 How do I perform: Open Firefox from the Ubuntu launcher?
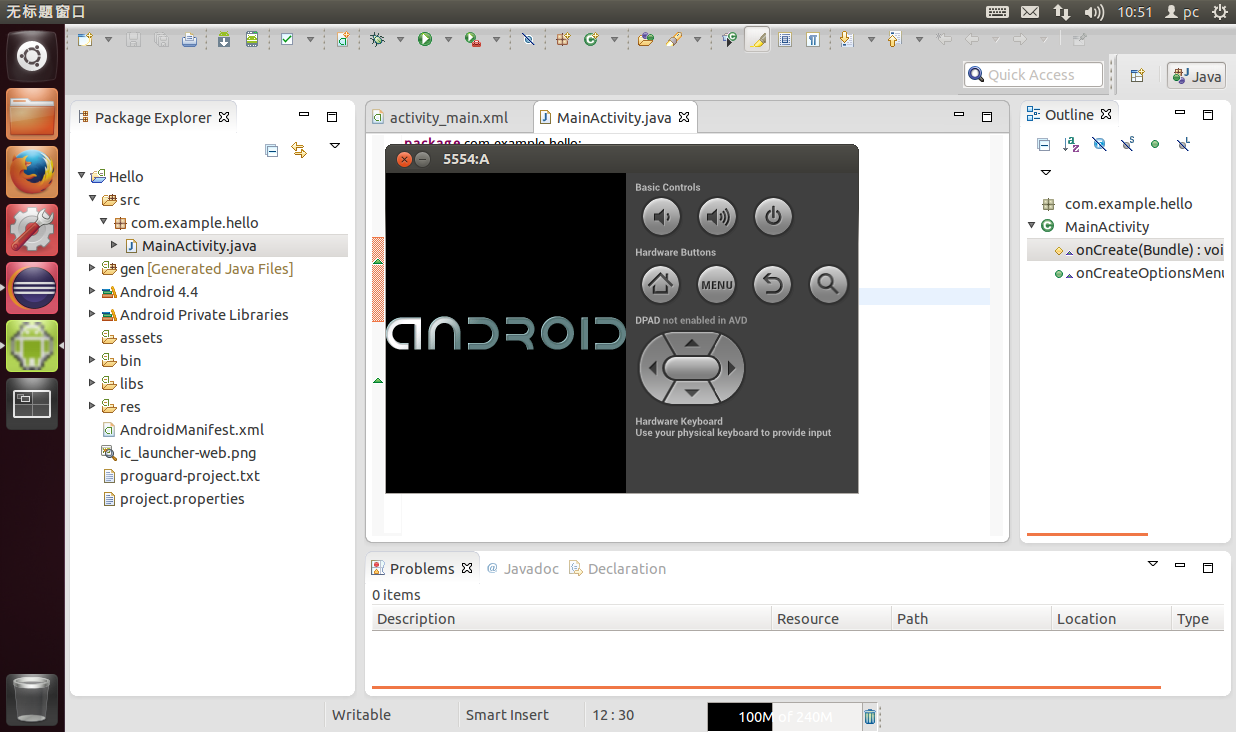pos(32,172)
